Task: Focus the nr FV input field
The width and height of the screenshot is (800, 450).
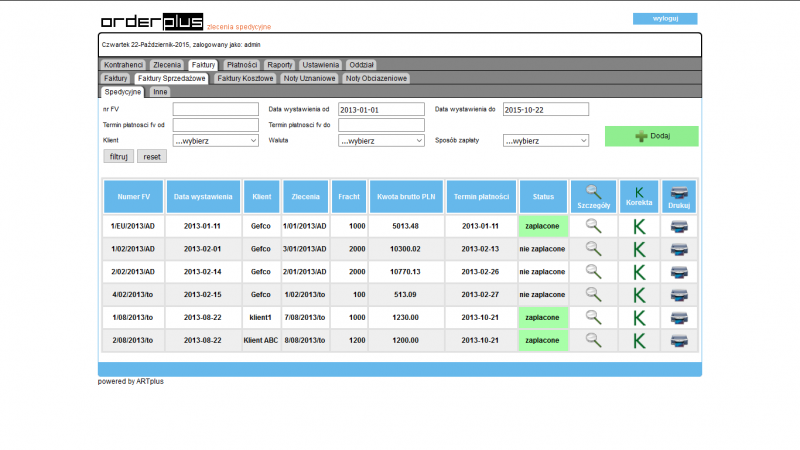Action: (x=215, y=109)
